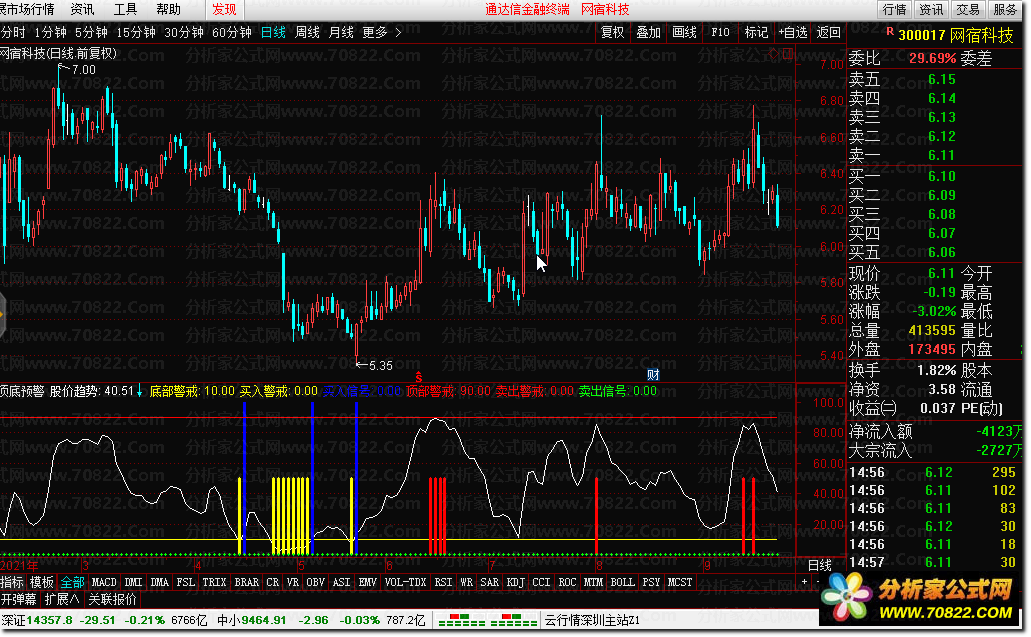Screen dimensions: 1031x637
Task: Add stock with +自选 button
Action: pyautogui.click(x=793, y=32)
